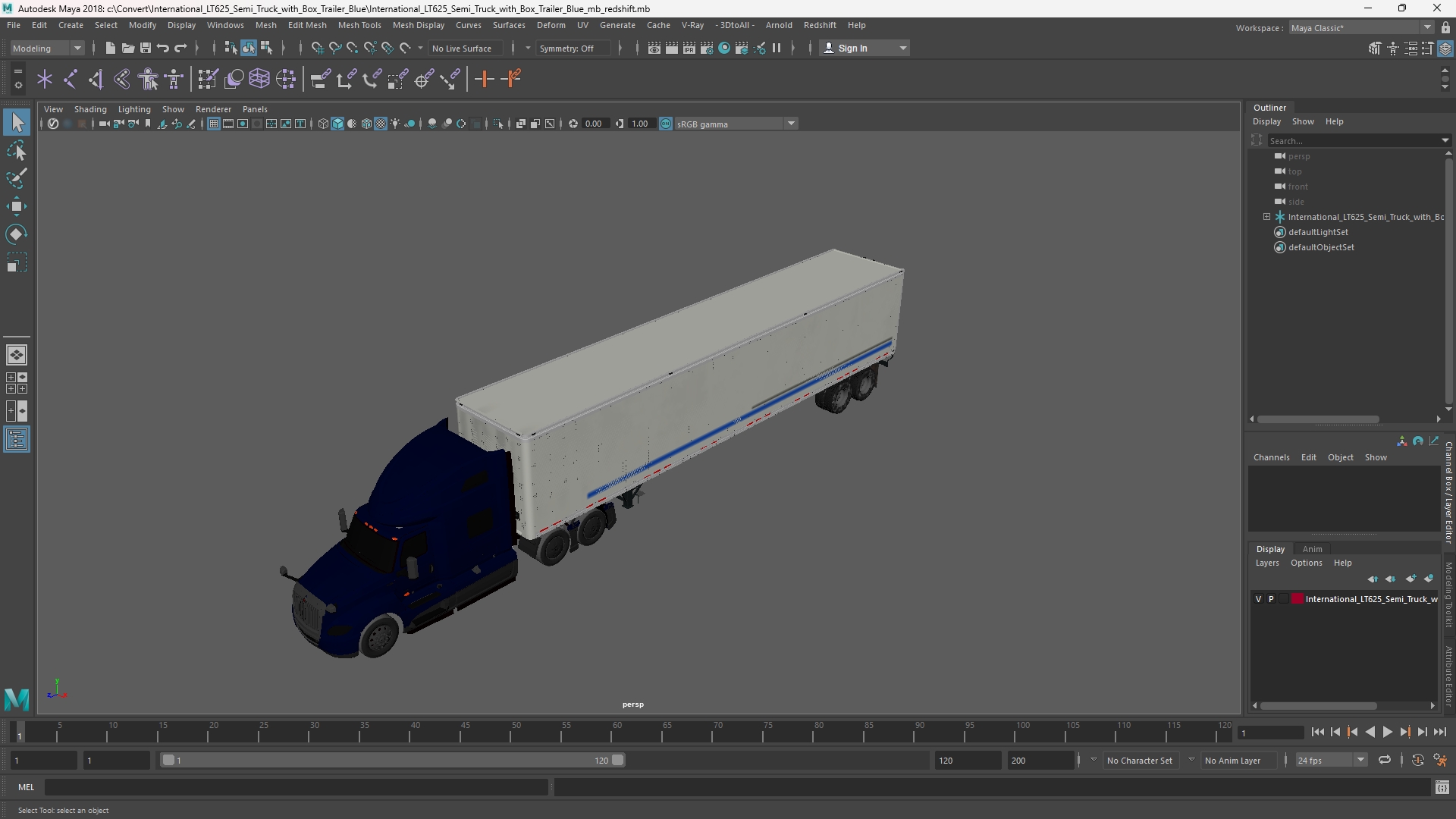Create a new display layer icon
The height and width of the screenshot is (819, 1456).
click(1410, 579)
